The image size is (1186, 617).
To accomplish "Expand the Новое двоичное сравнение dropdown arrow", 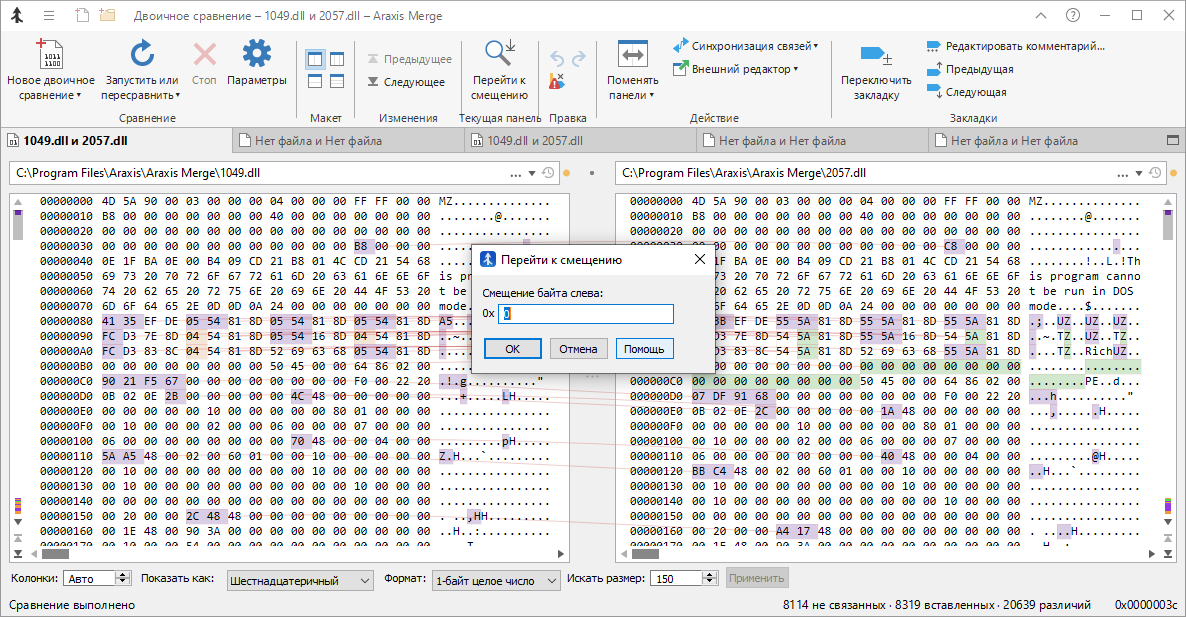I will click(x=79, y=96).
